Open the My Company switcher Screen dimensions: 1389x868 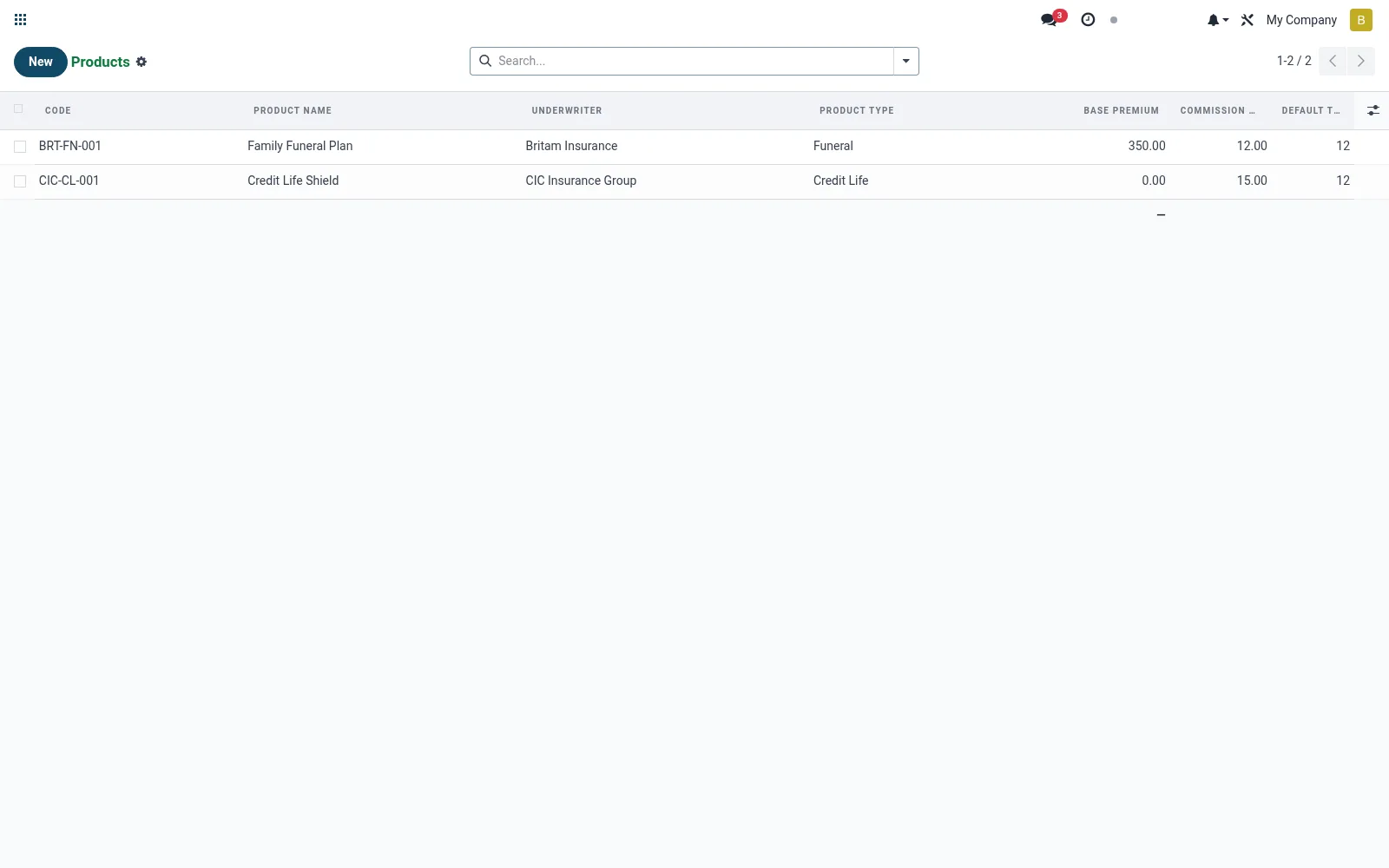click(x=1301, y=20)
